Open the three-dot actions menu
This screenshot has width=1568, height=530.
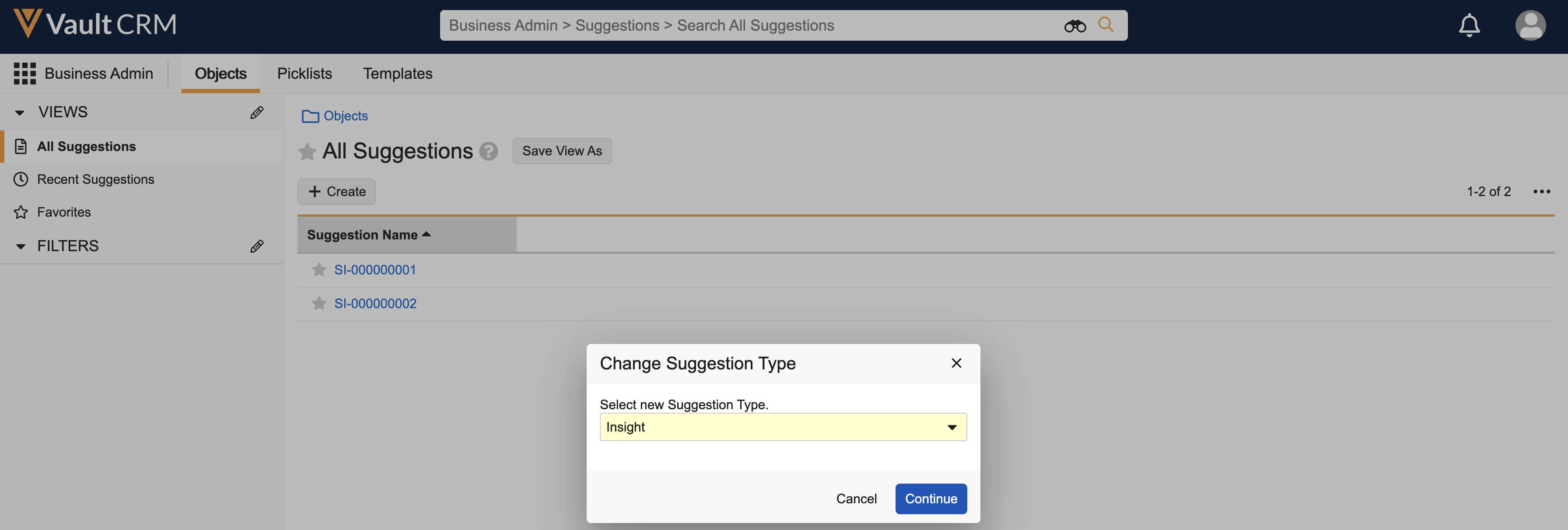tap(1541, 192)
